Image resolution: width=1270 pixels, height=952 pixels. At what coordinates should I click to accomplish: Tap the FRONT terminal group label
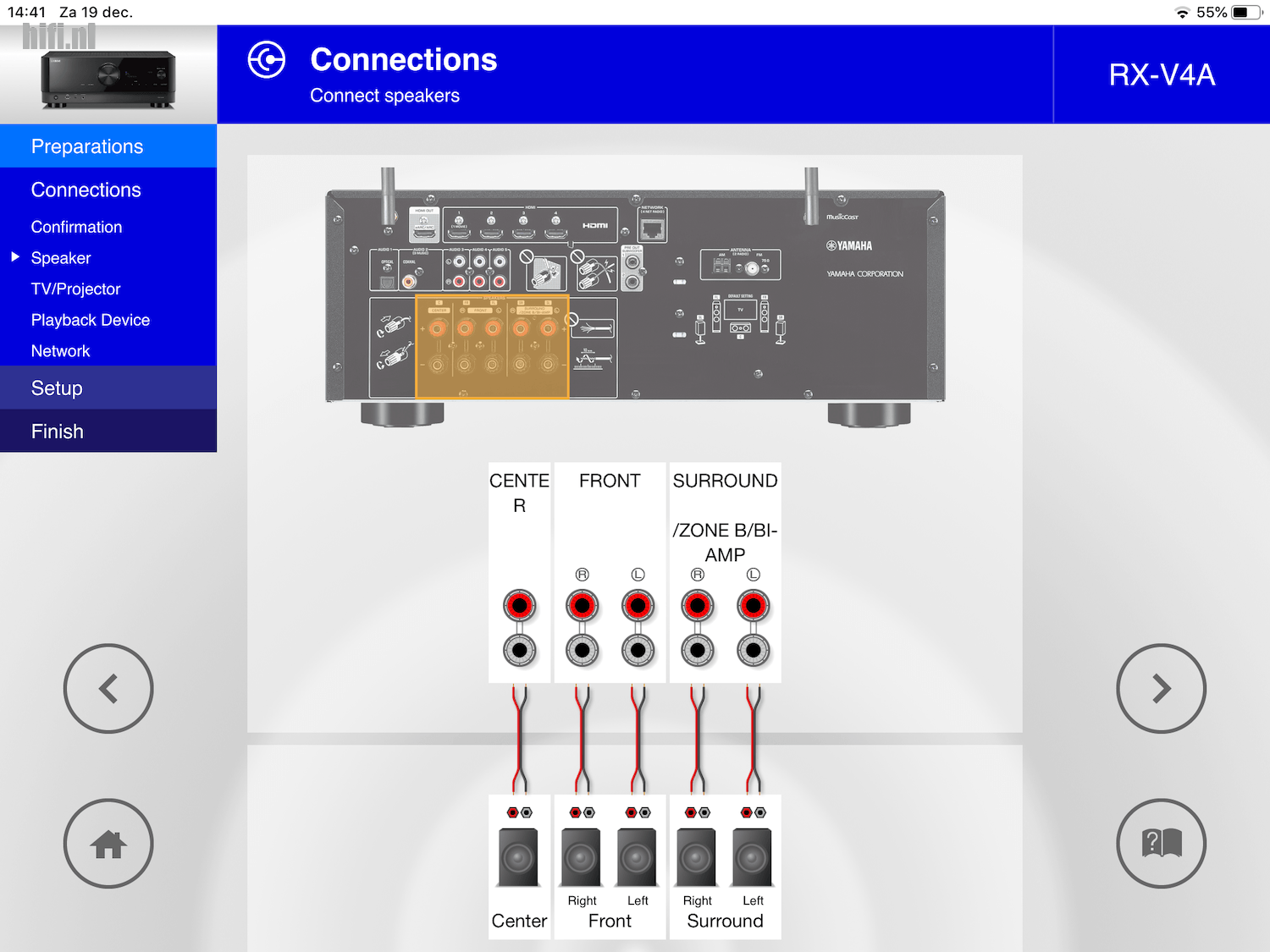tap(610, 481)
